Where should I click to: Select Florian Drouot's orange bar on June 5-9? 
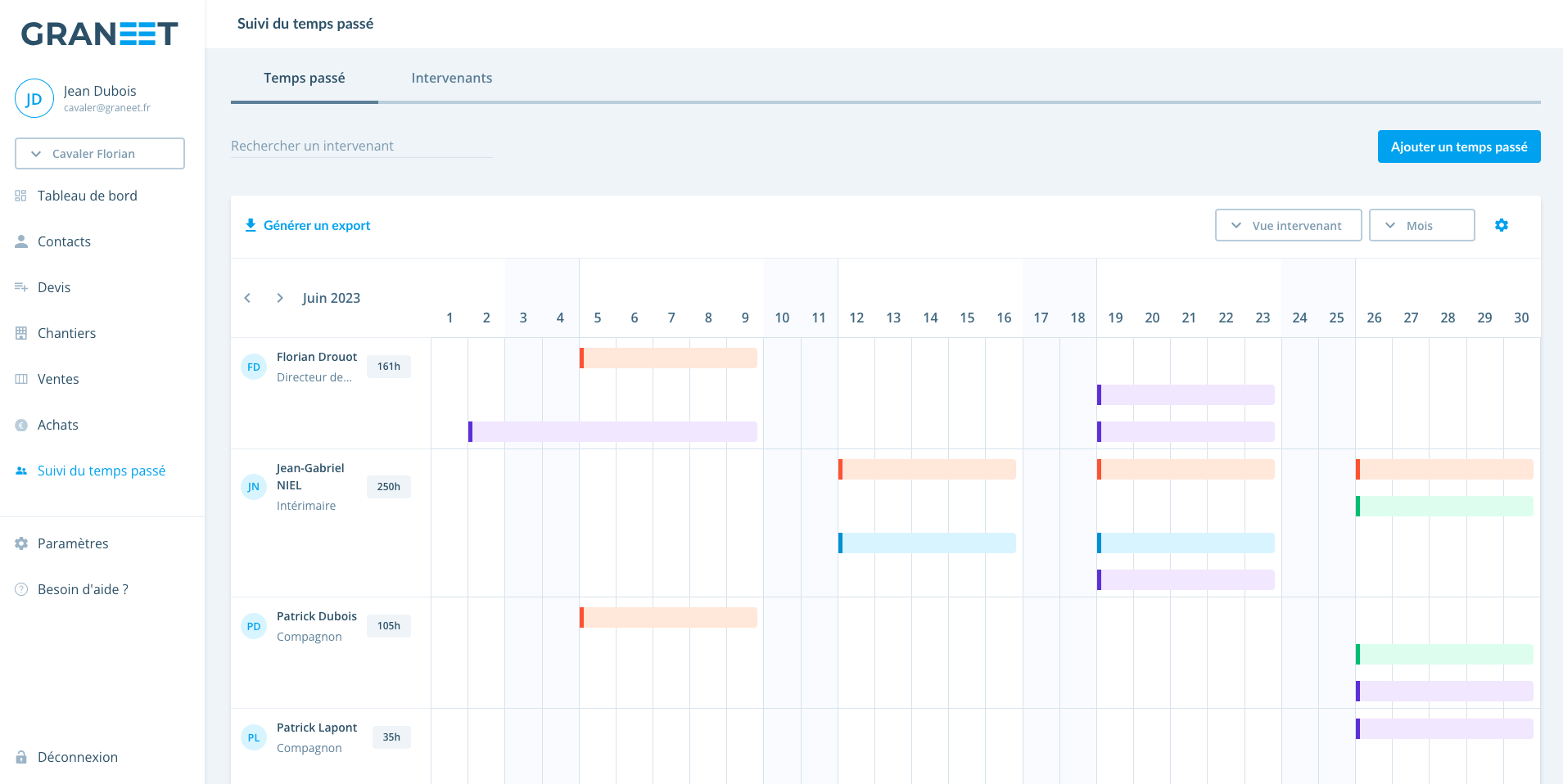pos(668,358)
